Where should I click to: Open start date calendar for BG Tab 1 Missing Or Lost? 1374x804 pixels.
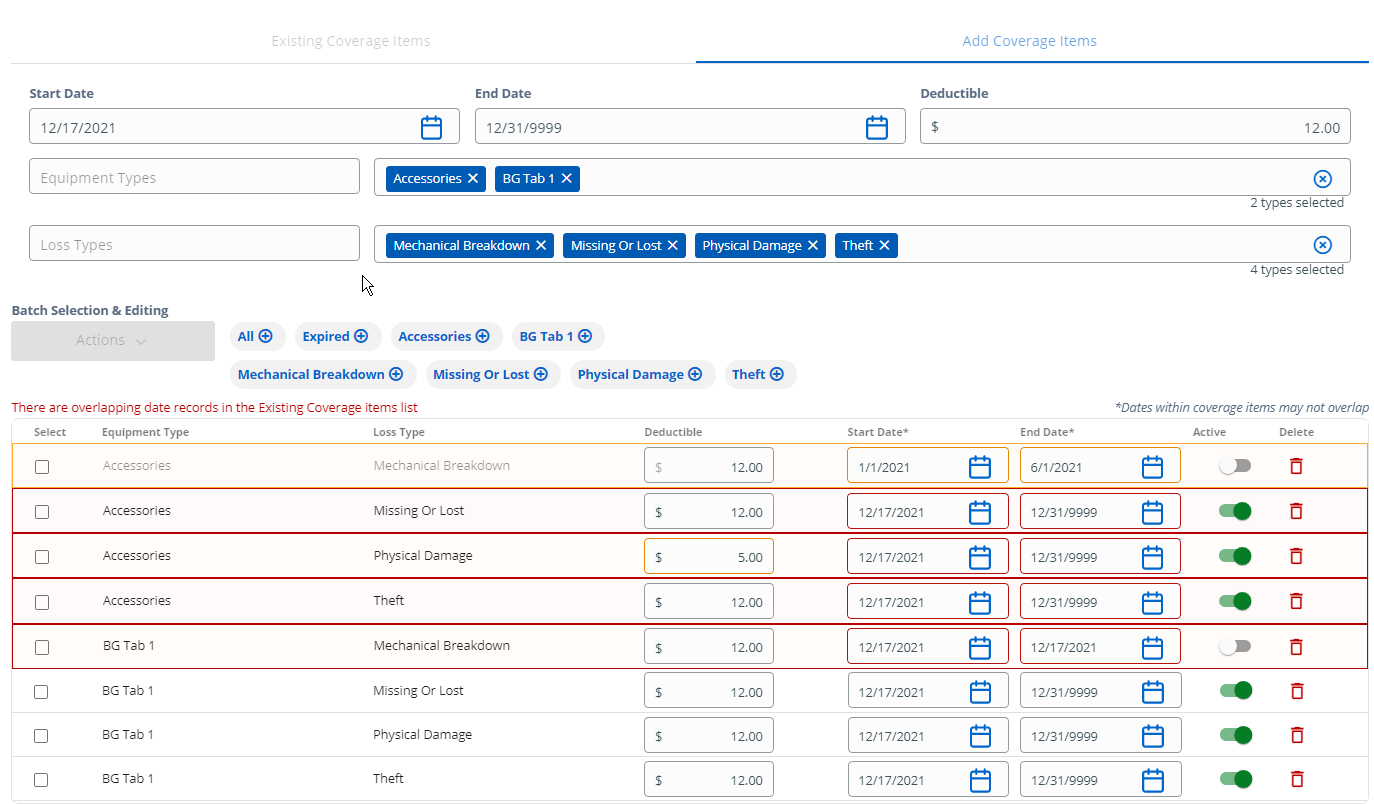point(981,692)
